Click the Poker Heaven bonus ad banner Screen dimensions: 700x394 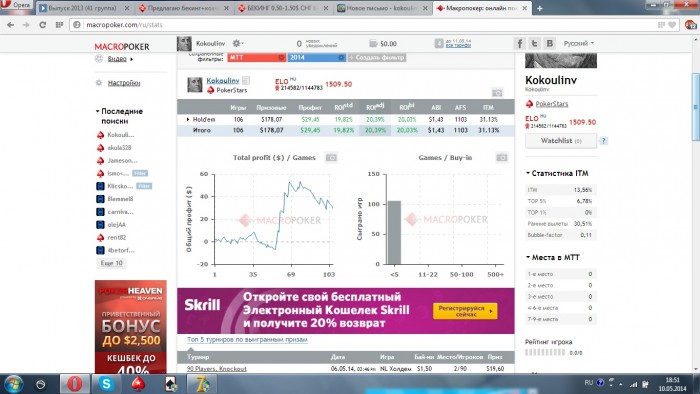[x=130, y=327]
